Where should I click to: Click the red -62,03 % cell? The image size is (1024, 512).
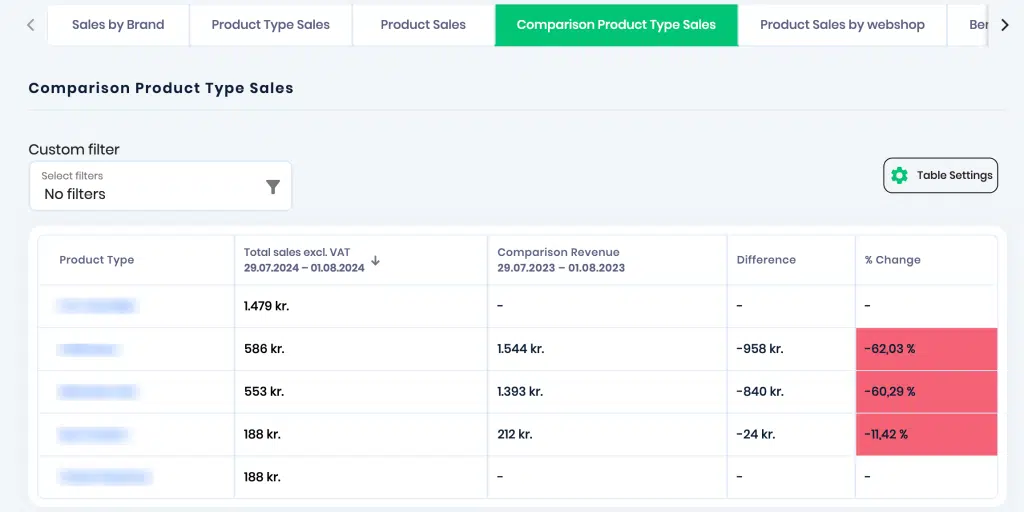pos(926,349)
